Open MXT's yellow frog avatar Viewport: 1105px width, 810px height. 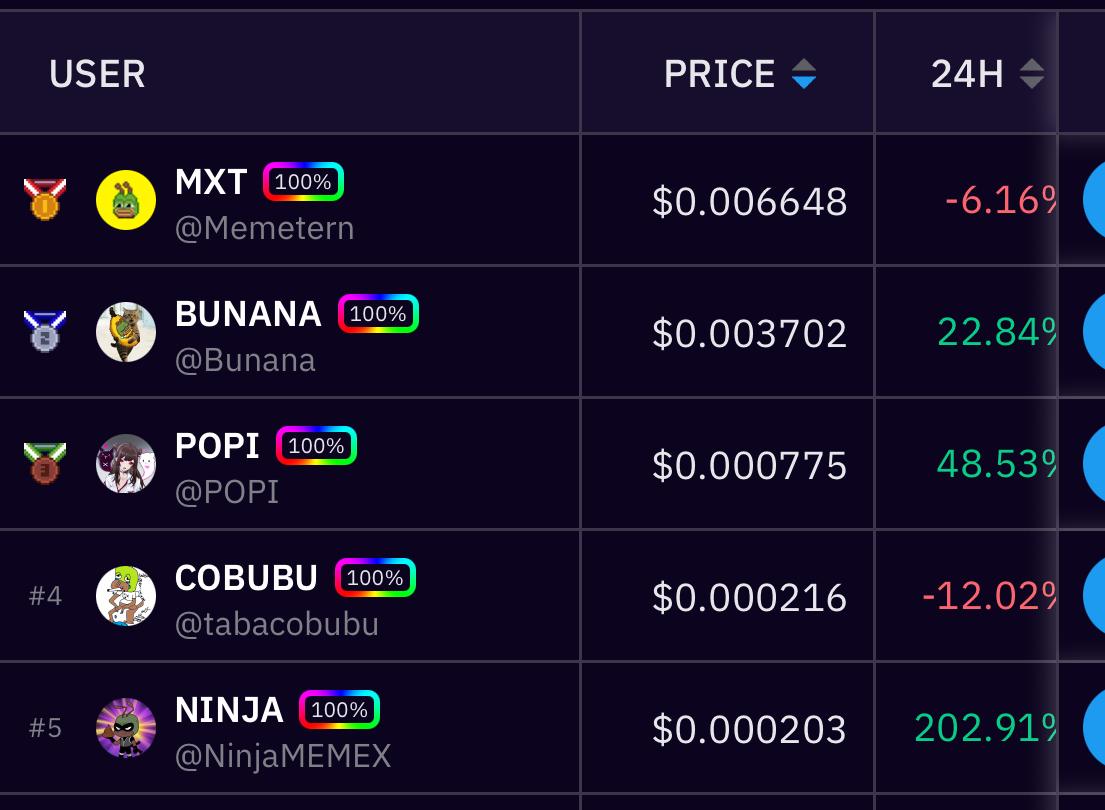click(126, 200)
